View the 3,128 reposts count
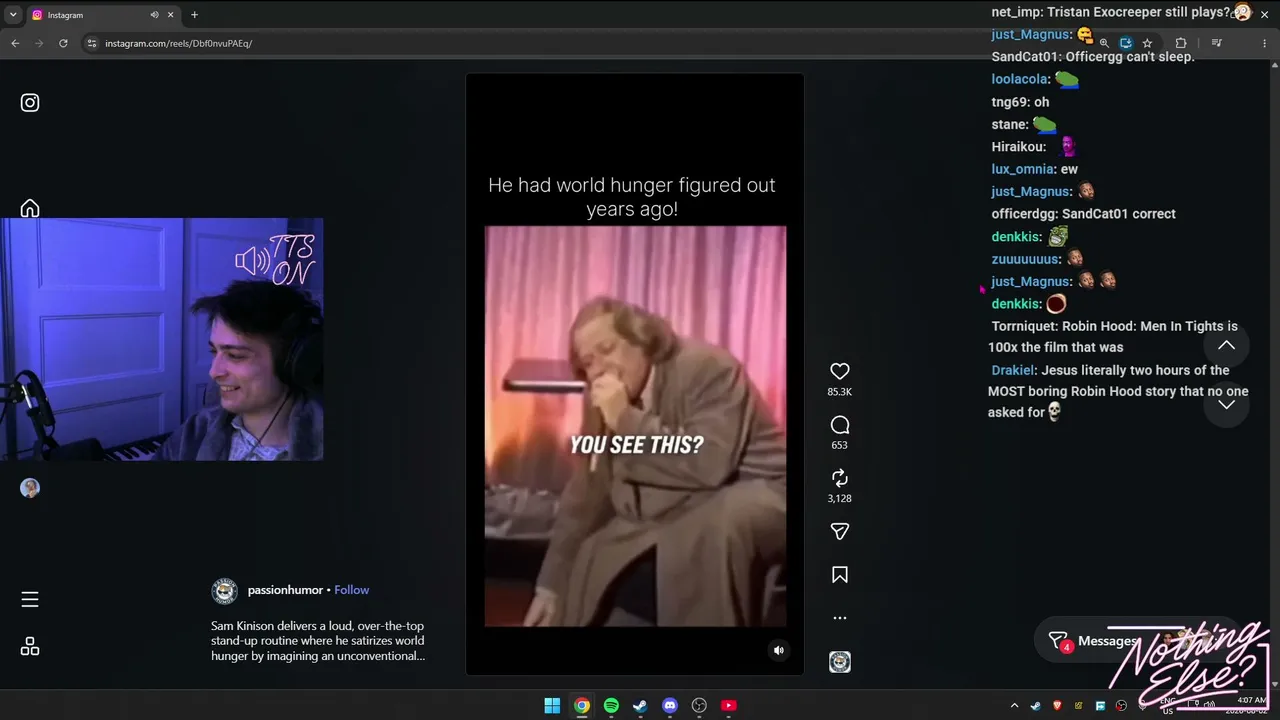Image resolution: width=1280 pixels, height=720 pixels. click(840, 498)
